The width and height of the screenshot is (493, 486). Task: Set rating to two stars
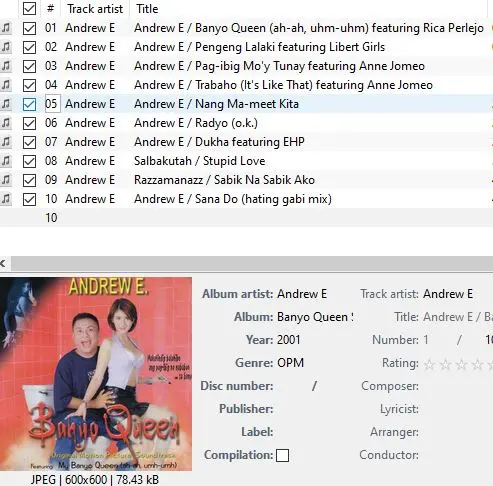point(445,365)
